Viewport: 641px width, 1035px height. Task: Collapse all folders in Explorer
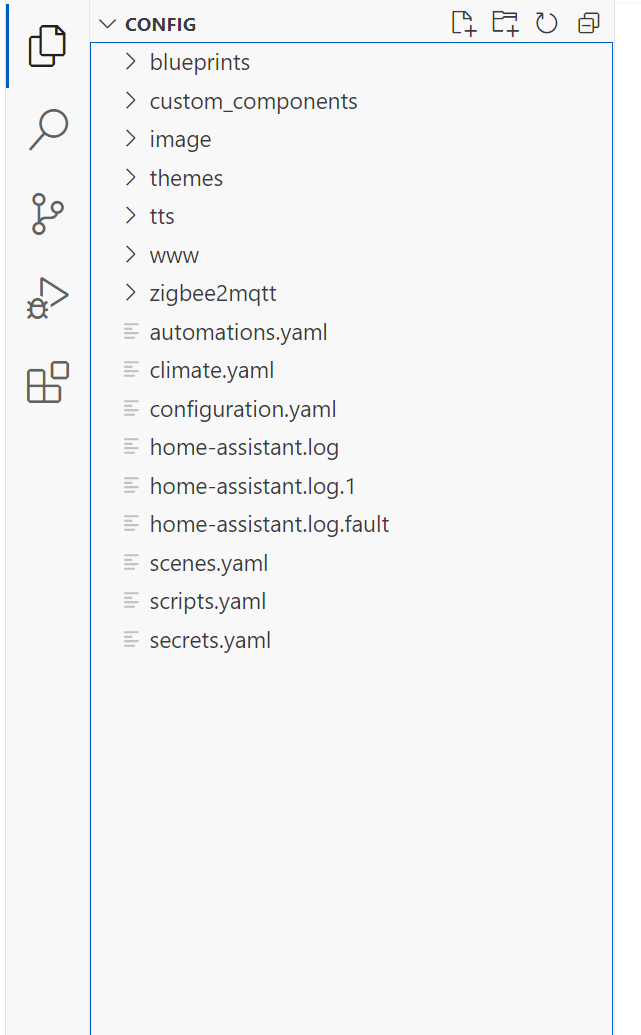(588, 23)
